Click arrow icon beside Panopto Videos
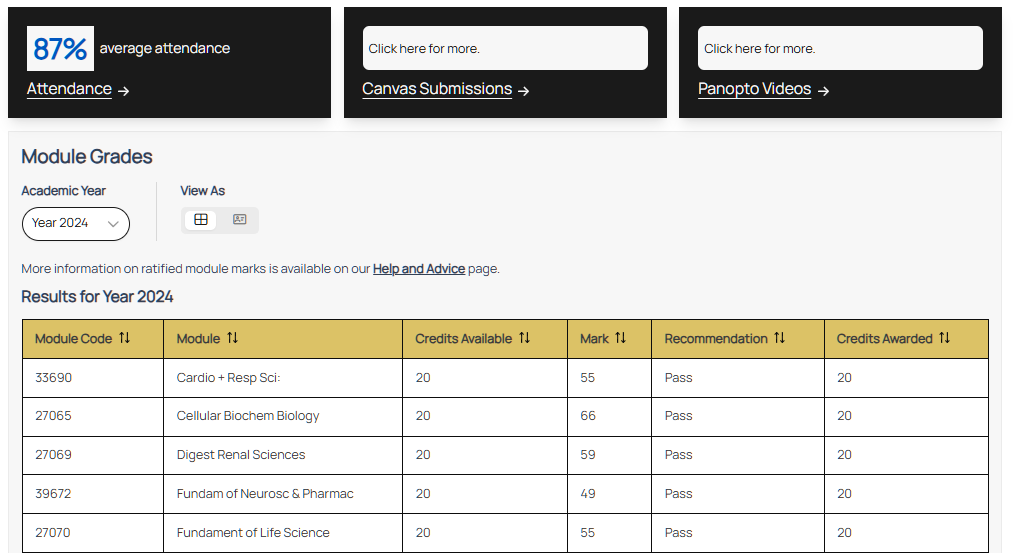 (x=824, y=90)
